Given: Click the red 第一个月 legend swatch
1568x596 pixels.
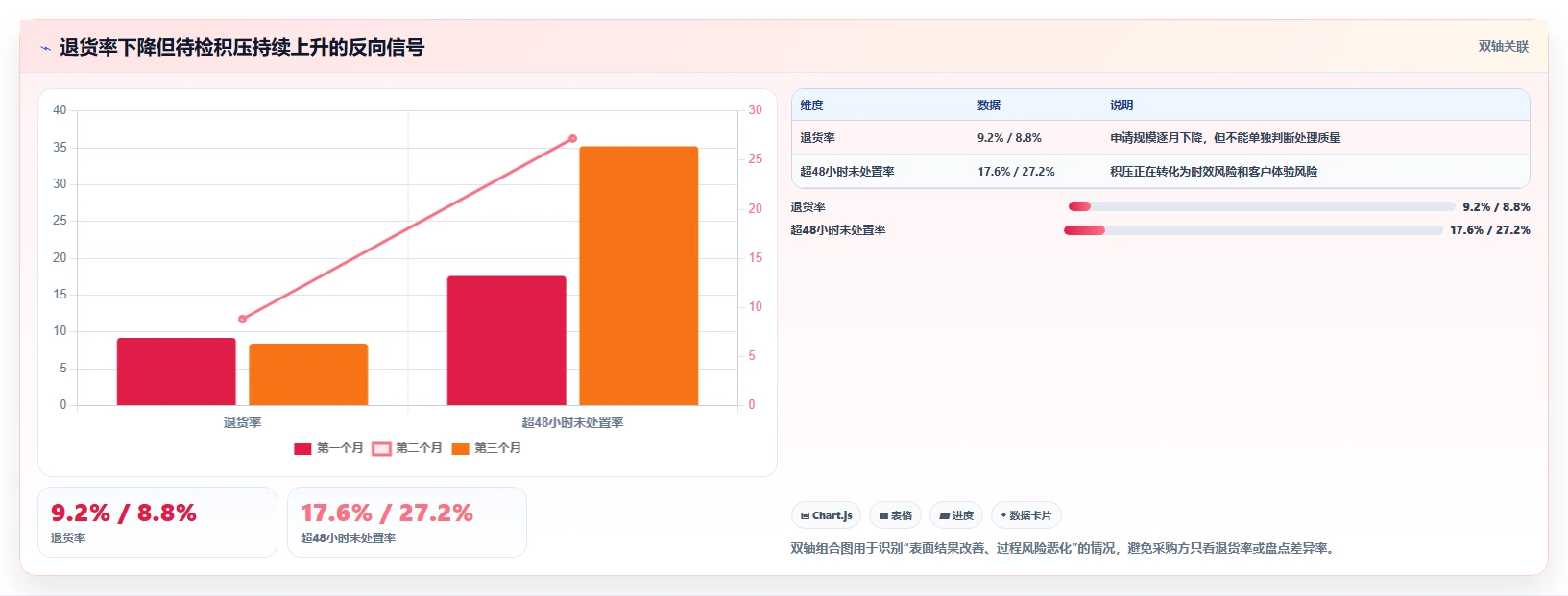Looking at the screenshot, I should [x=302, y=449].
